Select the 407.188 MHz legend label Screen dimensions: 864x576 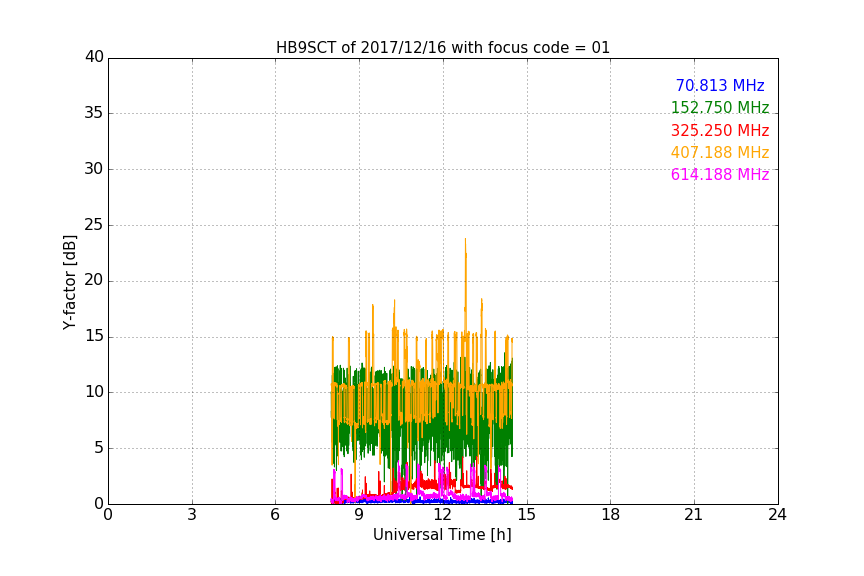[x=720, y=153]
